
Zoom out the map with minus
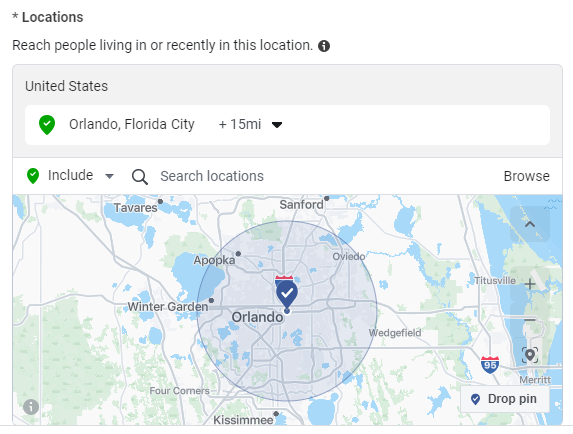(530, 320)
